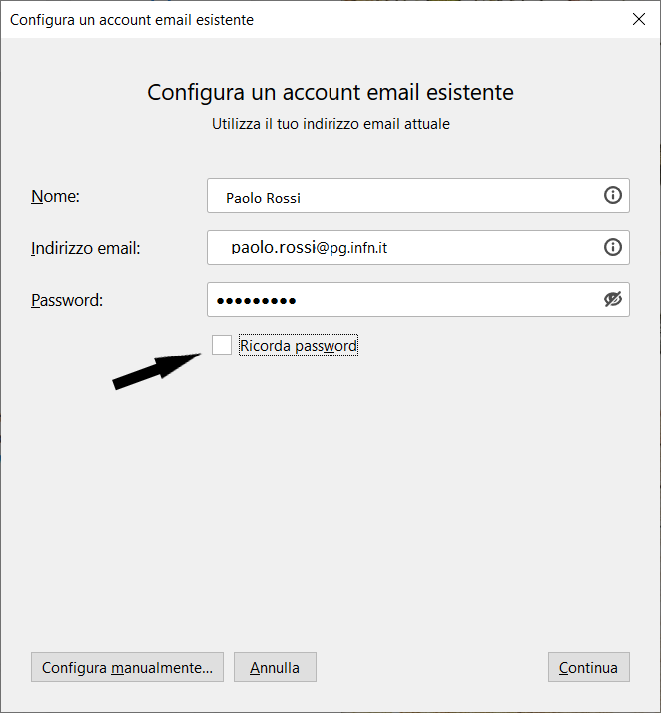The width and height of the screenshot is (661, 713).
Task: Click the info icon in email address field
Action: point(612,247)
